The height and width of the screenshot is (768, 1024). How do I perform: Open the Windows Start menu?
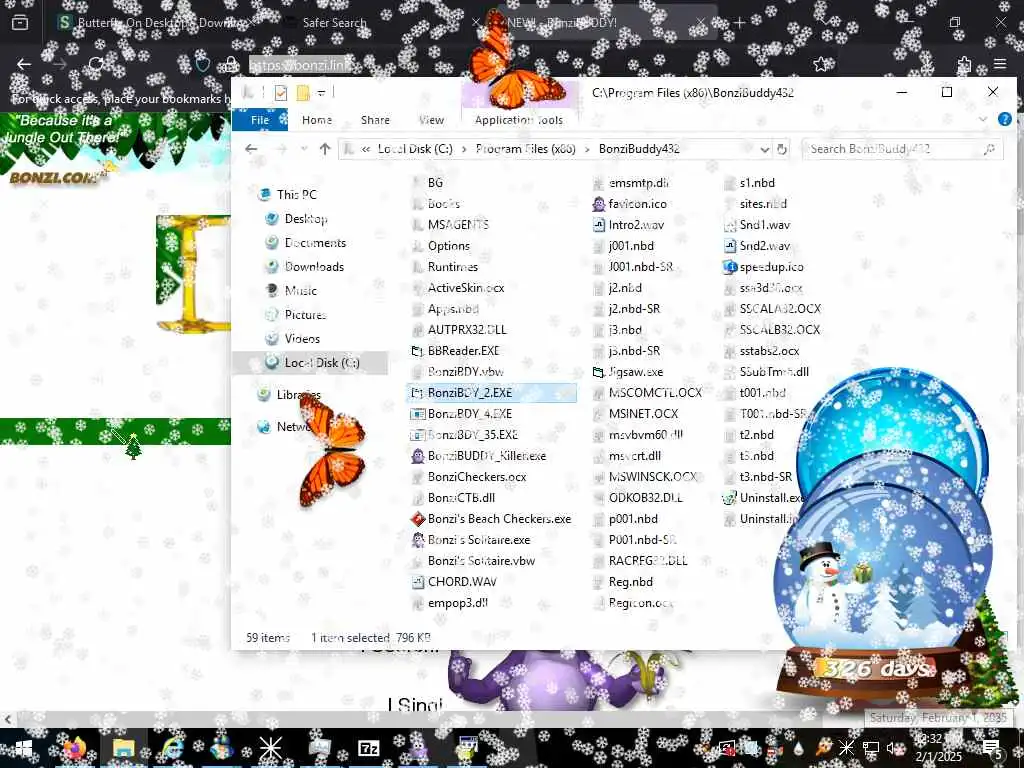[x=24, y=748]
